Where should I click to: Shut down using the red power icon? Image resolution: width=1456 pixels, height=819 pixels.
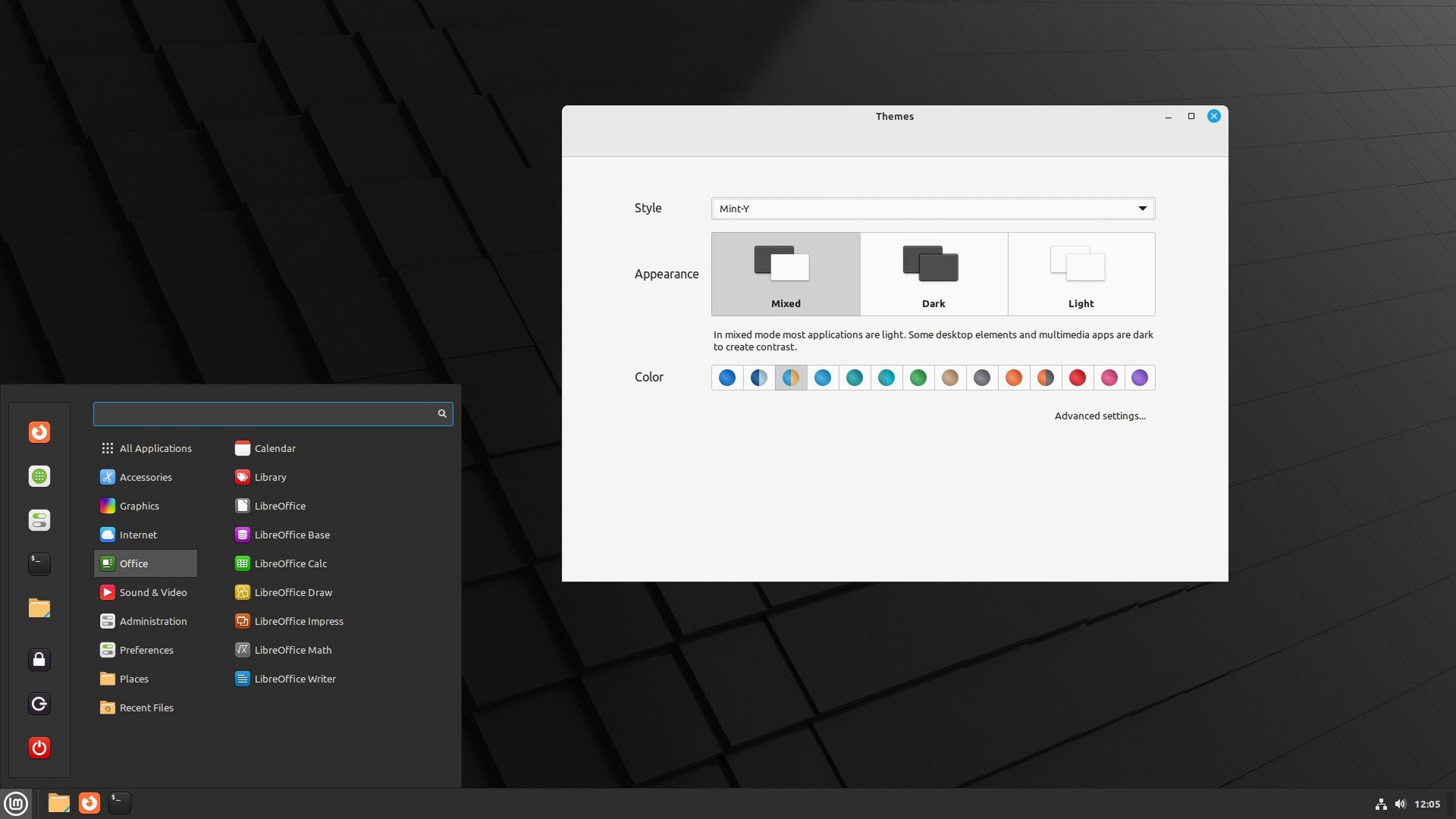(39, 748)
